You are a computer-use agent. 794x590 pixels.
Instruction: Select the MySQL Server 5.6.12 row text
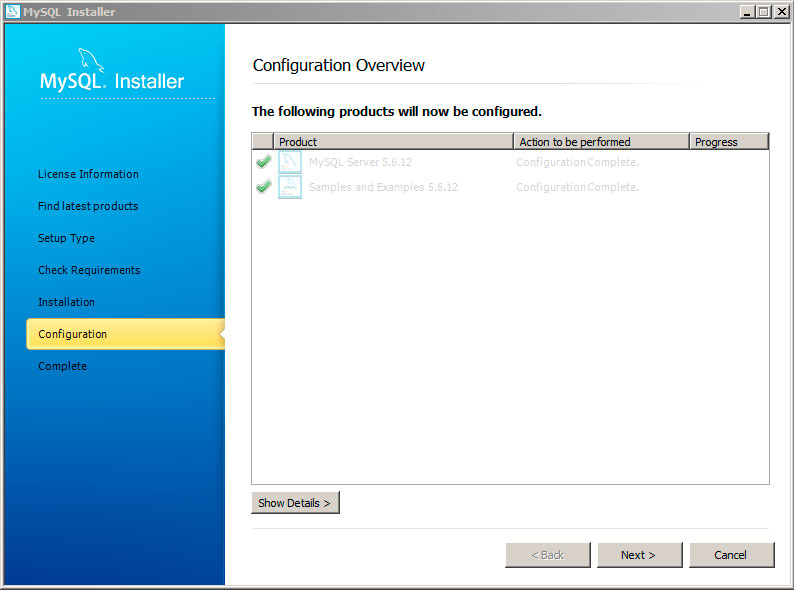coord(361,162)
